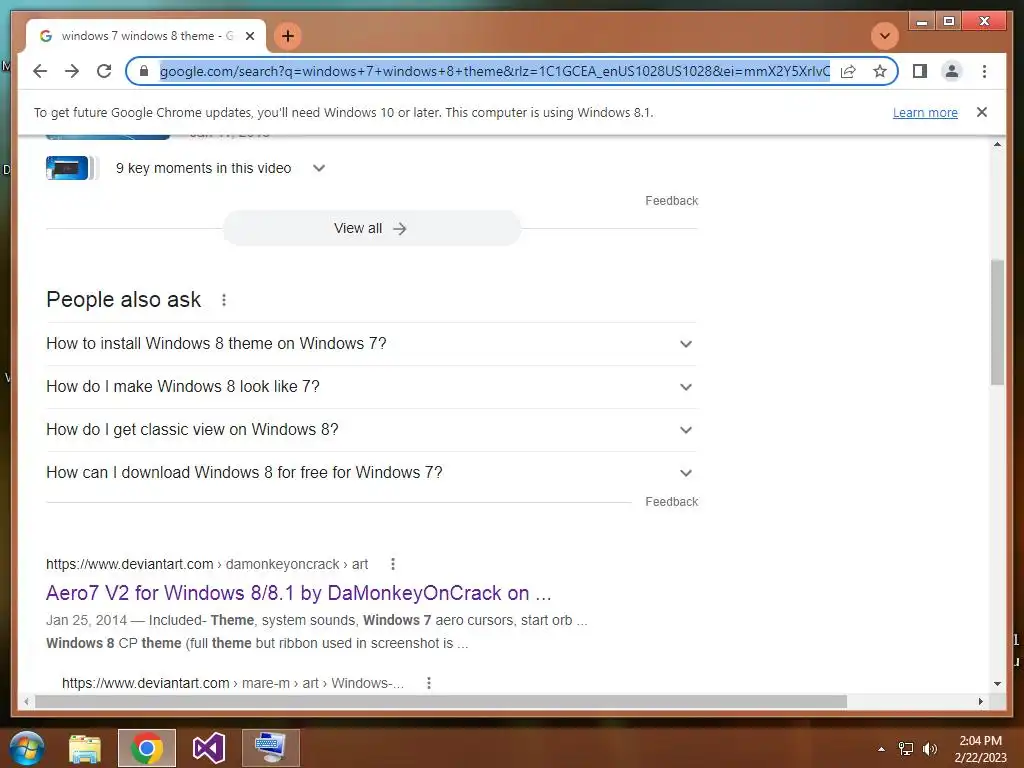The height and width of the screenshot is (768, 1024).
Task: Open the volume control tray icon
Action: [929, 749]
